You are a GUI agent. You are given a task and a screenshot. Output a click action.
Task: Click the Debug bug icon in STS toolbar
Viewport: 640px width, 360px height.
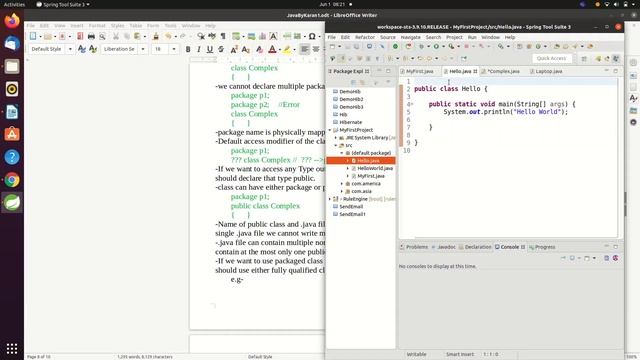pos(422,46)
